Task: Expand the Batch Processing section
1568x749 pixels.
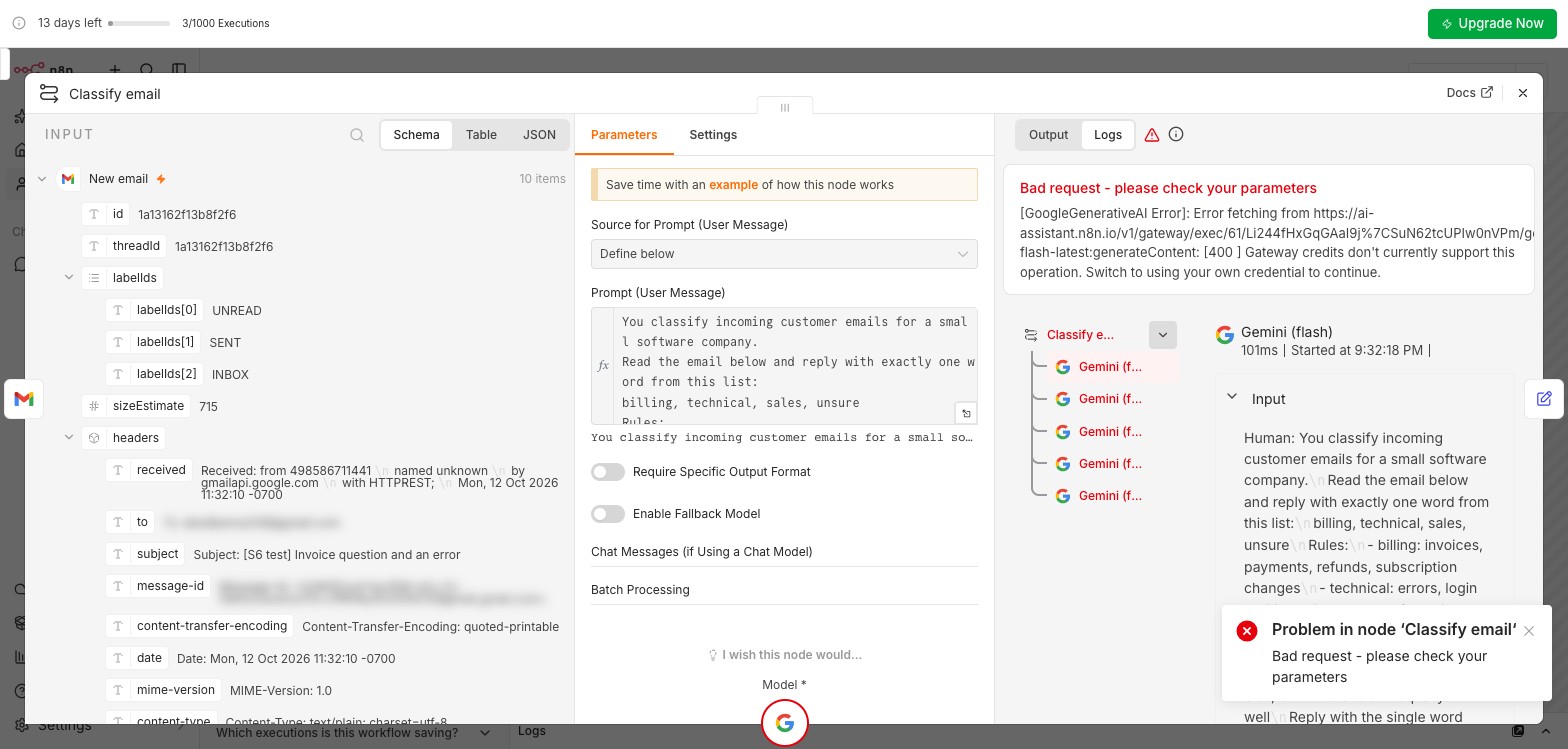Action: (784, 590)
